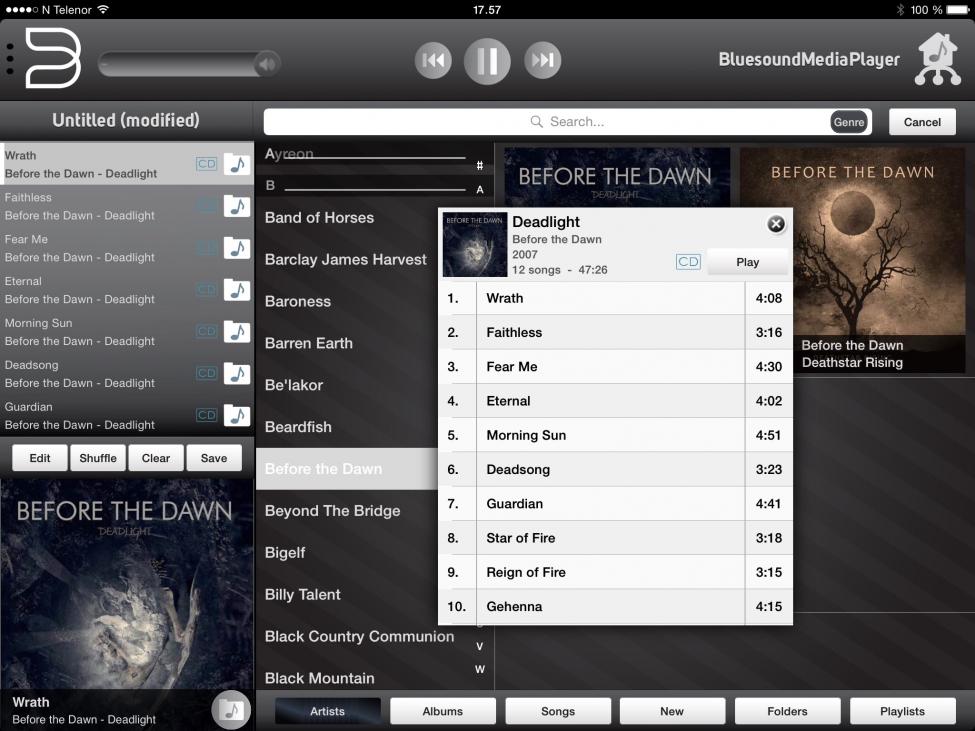This screenshot has width=975, height=731.
Task: Play track 9 Reign of Fire
Action: tap(616, 572)
